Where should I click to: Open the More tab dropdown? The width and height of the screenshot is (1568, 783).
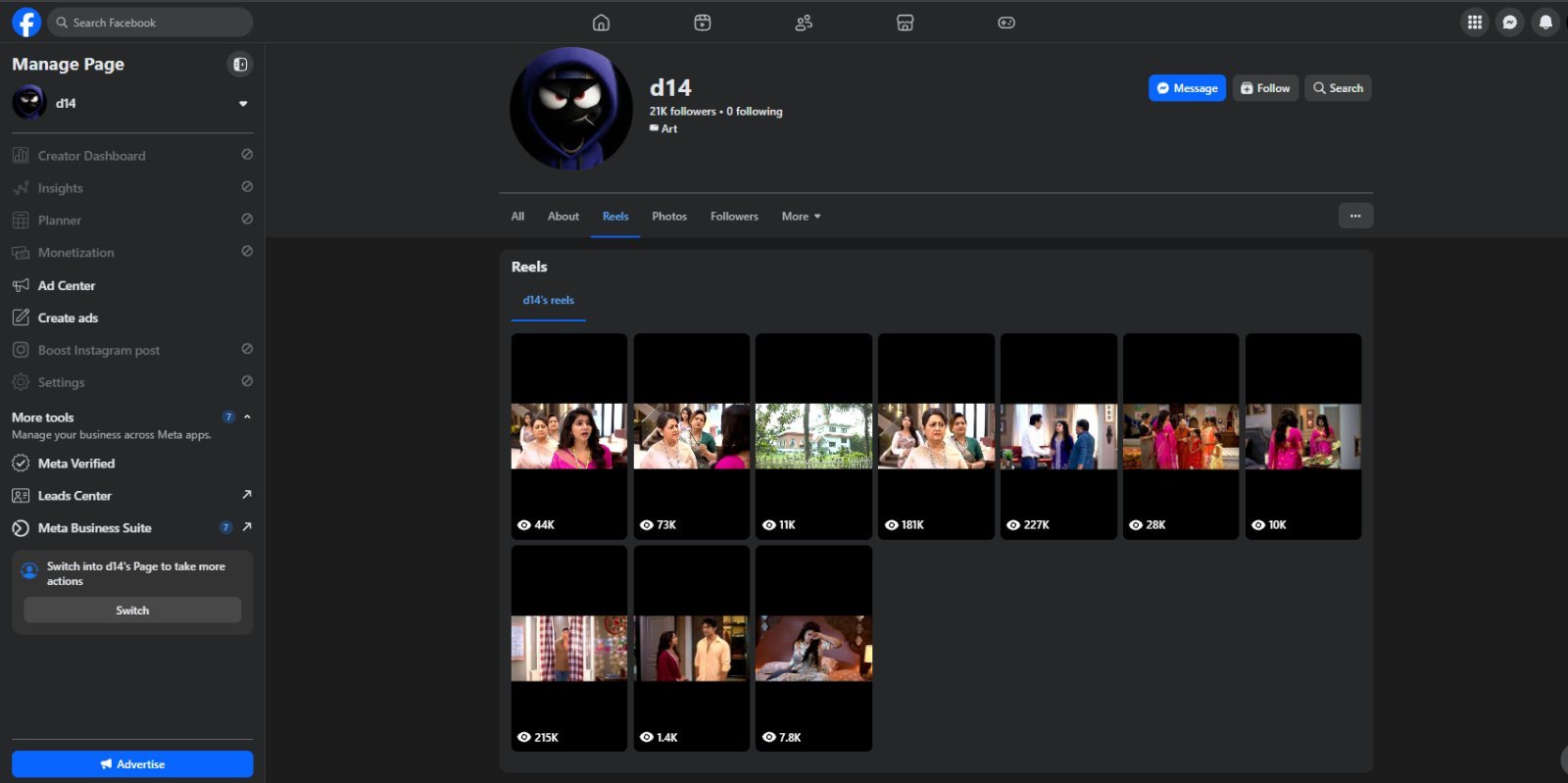click(x=801, y=217)
